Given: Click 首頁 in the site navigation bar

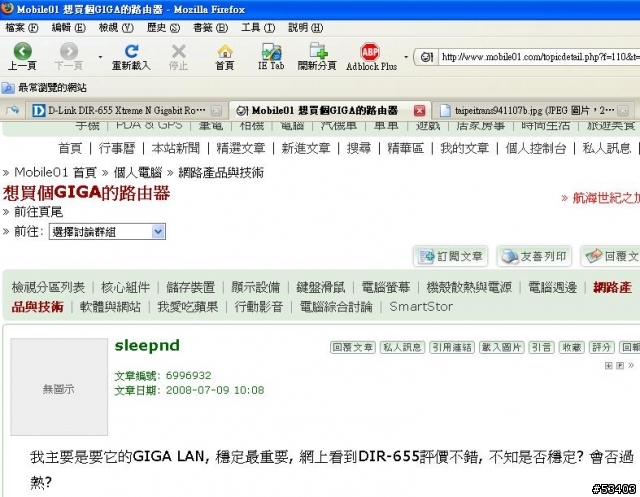Looking at the screenshot, I should 70,148.
